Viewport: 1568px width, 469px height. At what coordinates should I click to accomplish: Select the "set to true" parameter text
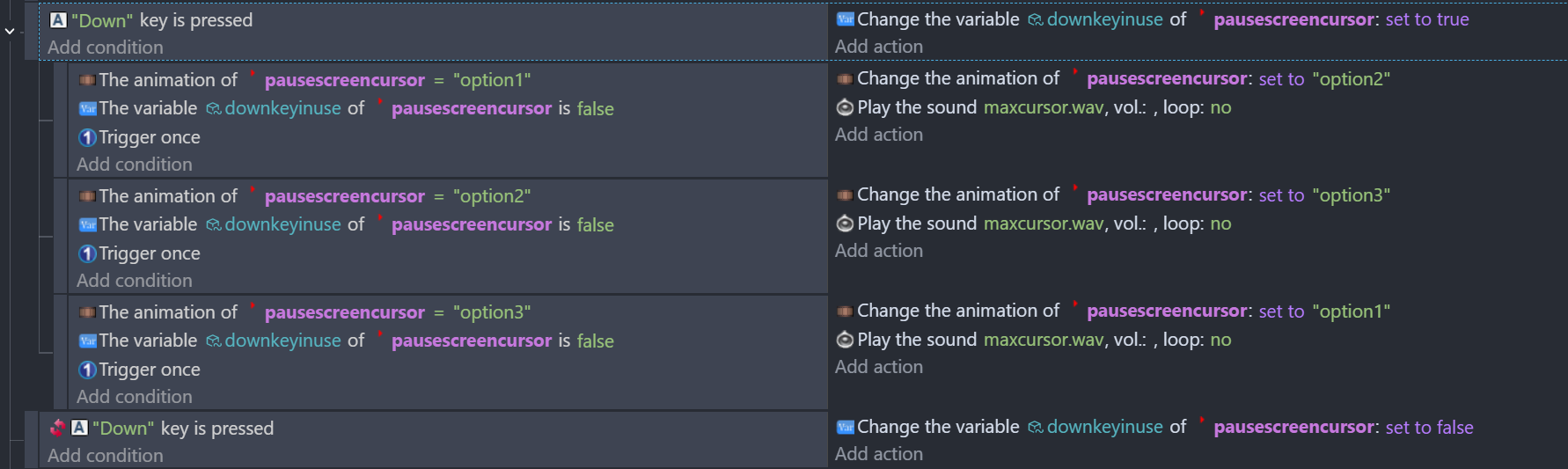[x=1426, y=19]
